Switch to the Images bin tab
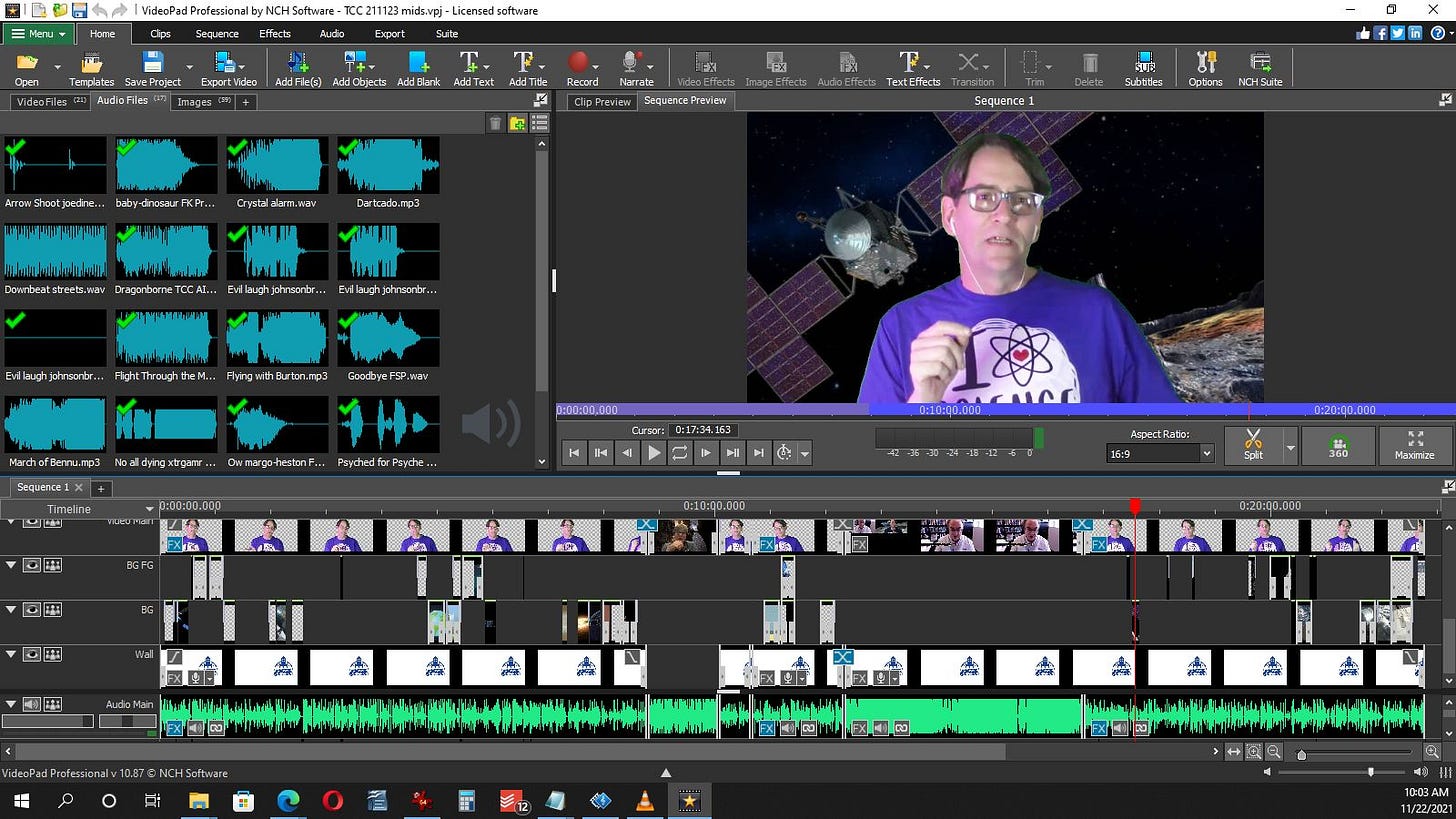The width and height of the screenshot is (1456, 819). [x=203, y=101]
